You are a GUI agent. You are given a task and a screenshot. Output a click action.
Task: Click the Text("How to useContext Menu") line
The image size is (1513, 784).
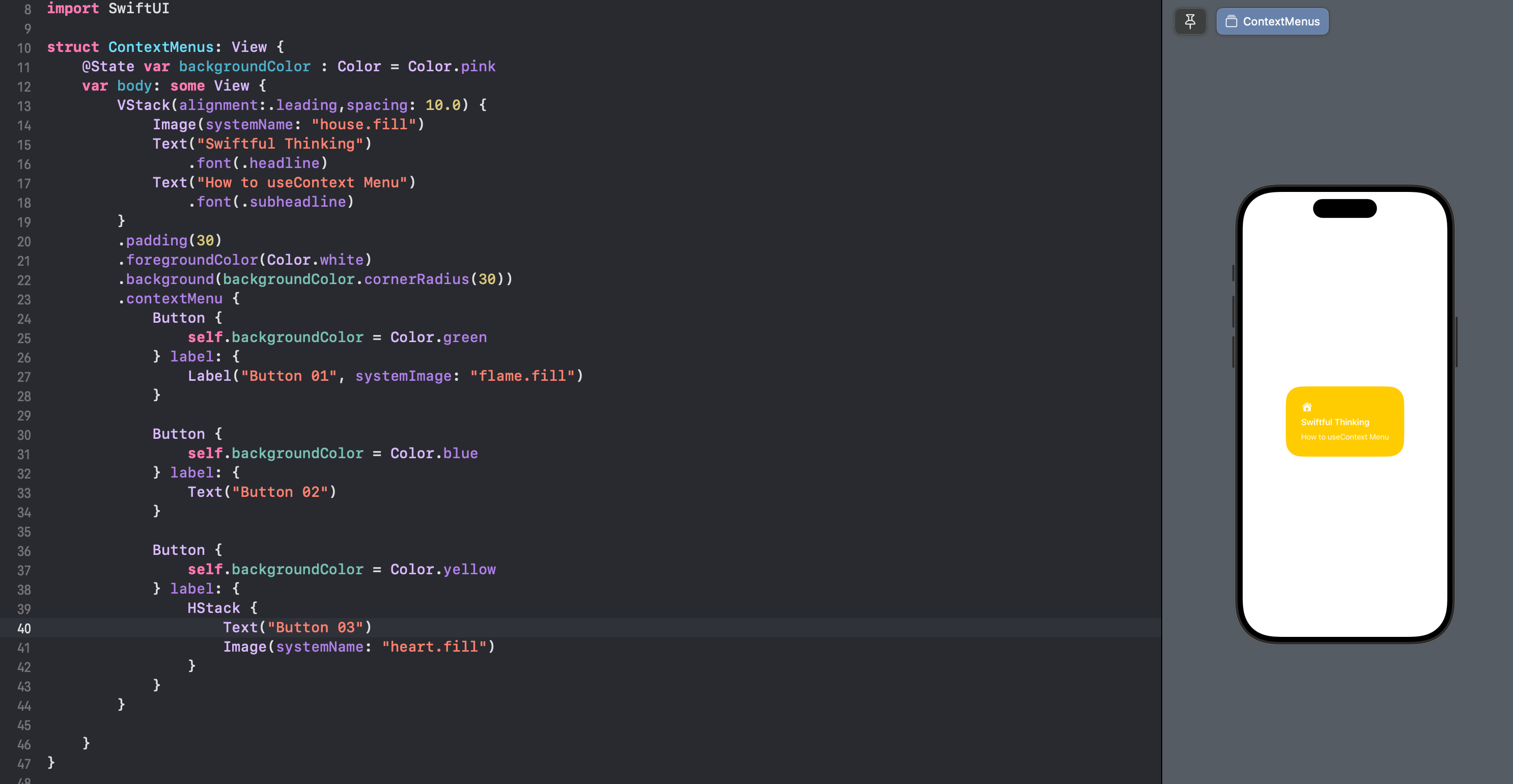(x=284, y=183)
